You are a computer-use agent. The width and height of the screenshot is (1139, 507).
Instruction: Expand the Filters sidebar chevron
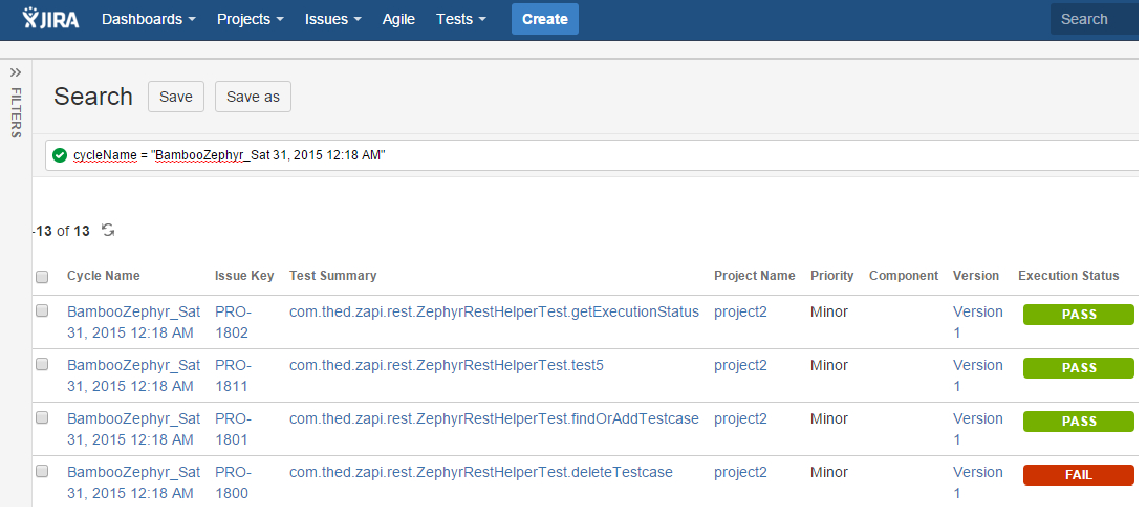[x=15, y=72]
